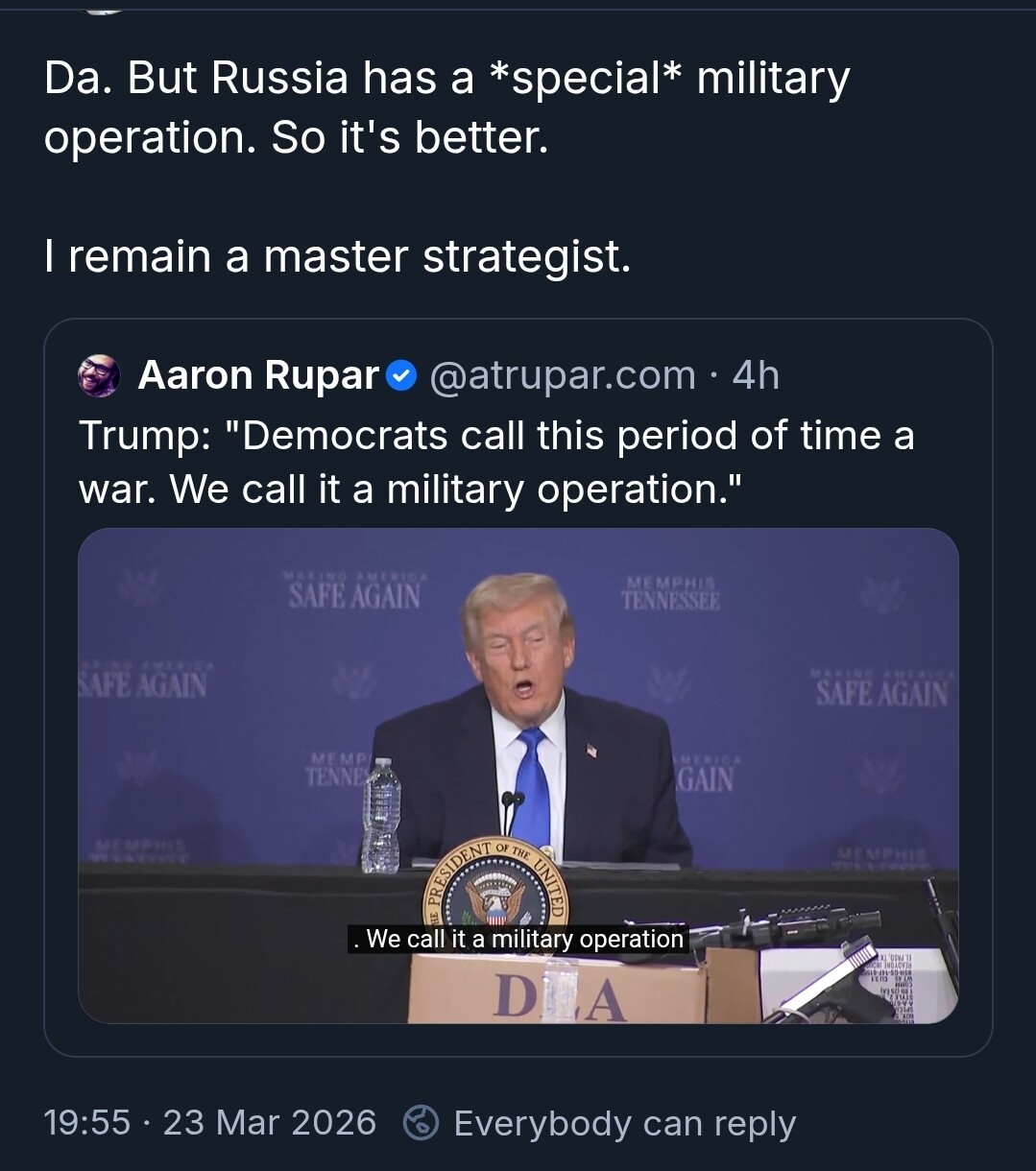Click the "I remain a master strategist" line
1036x1171 pixels.
(337, 256)
